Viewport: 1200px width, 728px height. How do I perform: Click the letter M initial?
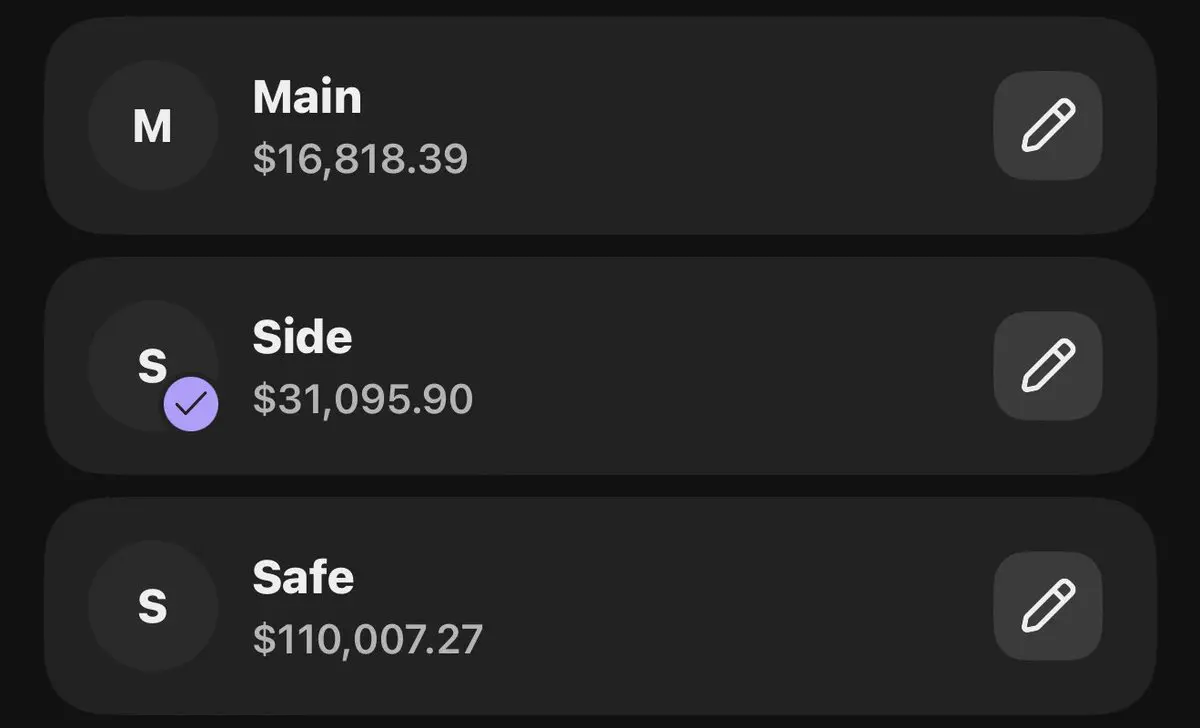click(x=152, y=127)
